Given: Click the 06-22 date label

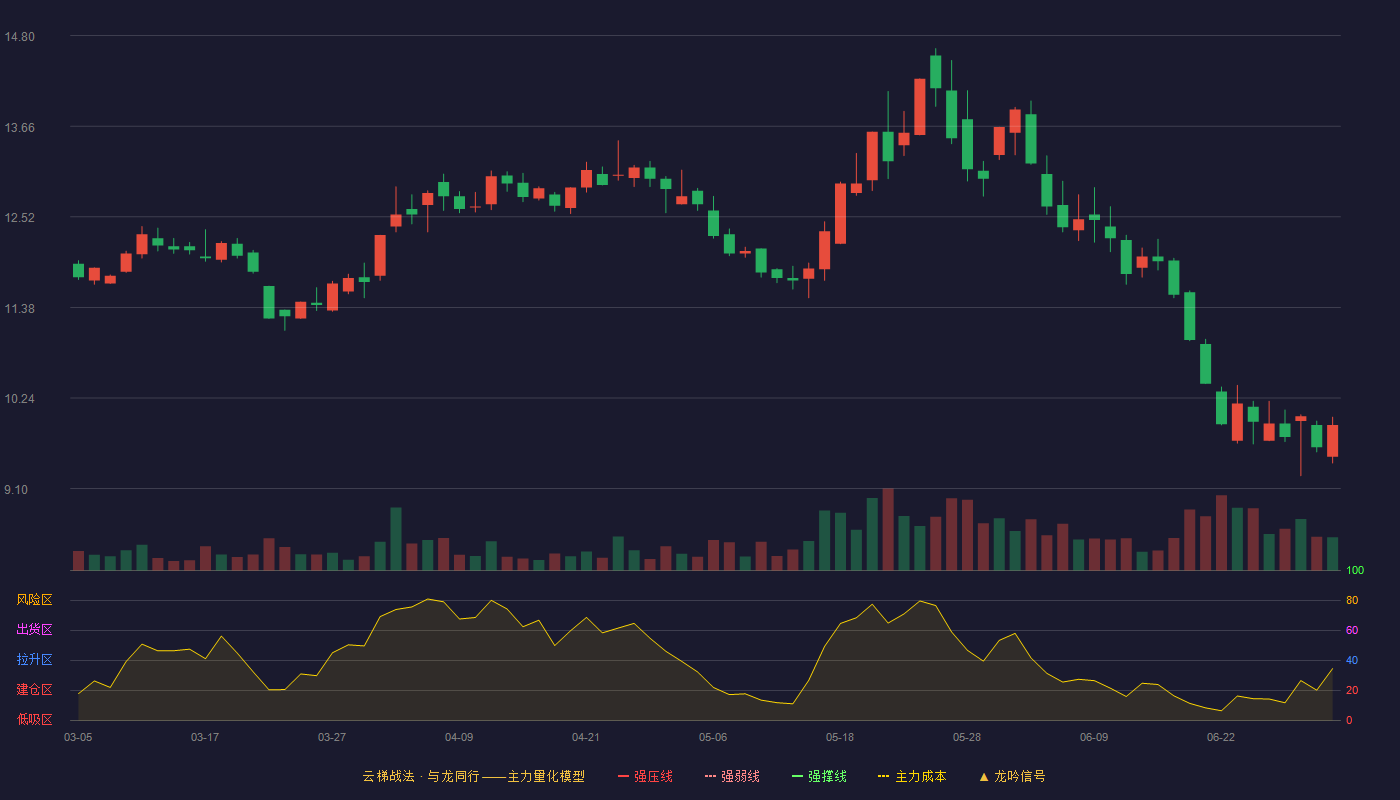Looking at the screenshot, I should pos(1221,737).
